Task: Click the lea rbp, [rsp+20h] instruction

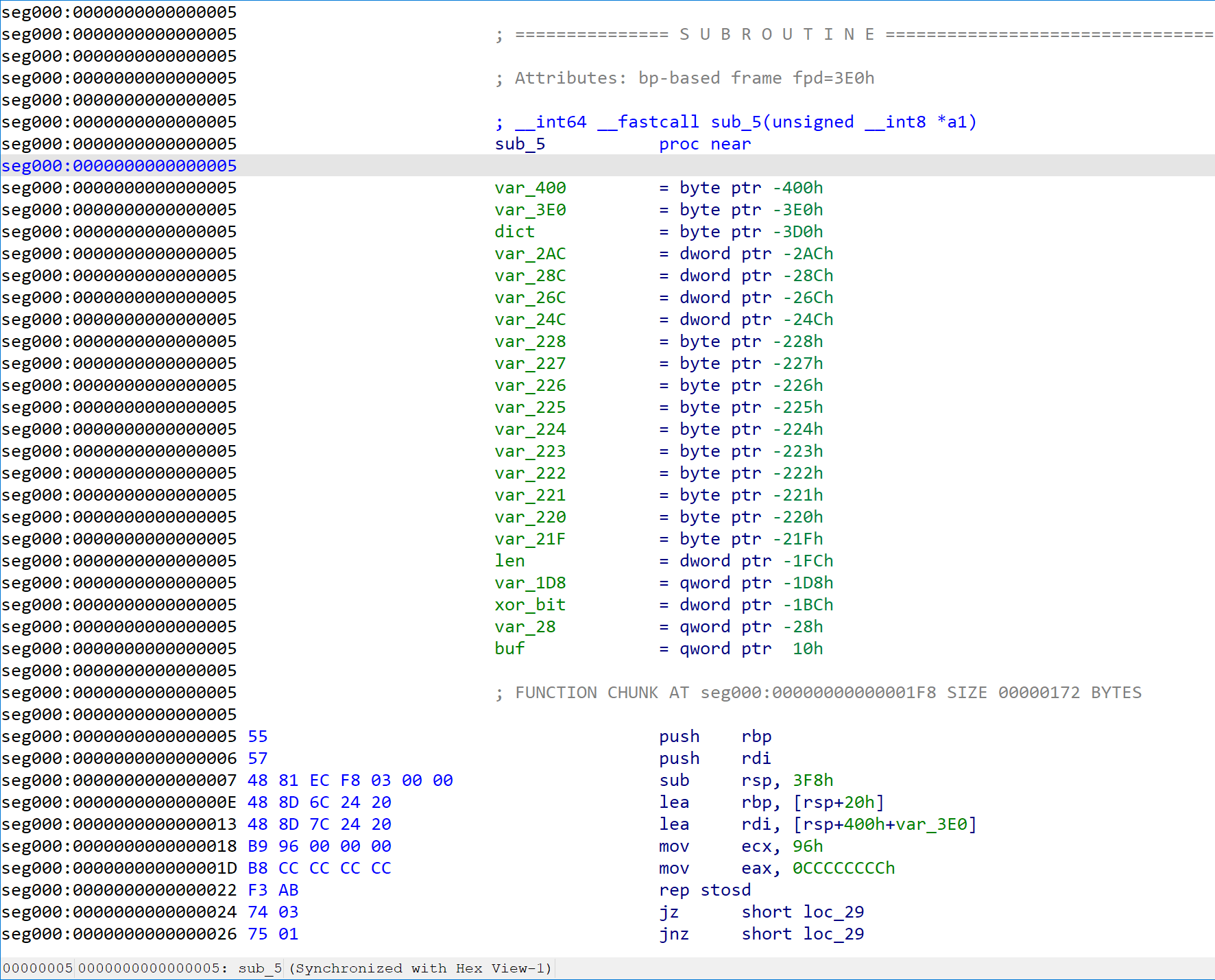Action: pyautogui.click(x=772, y=802)
